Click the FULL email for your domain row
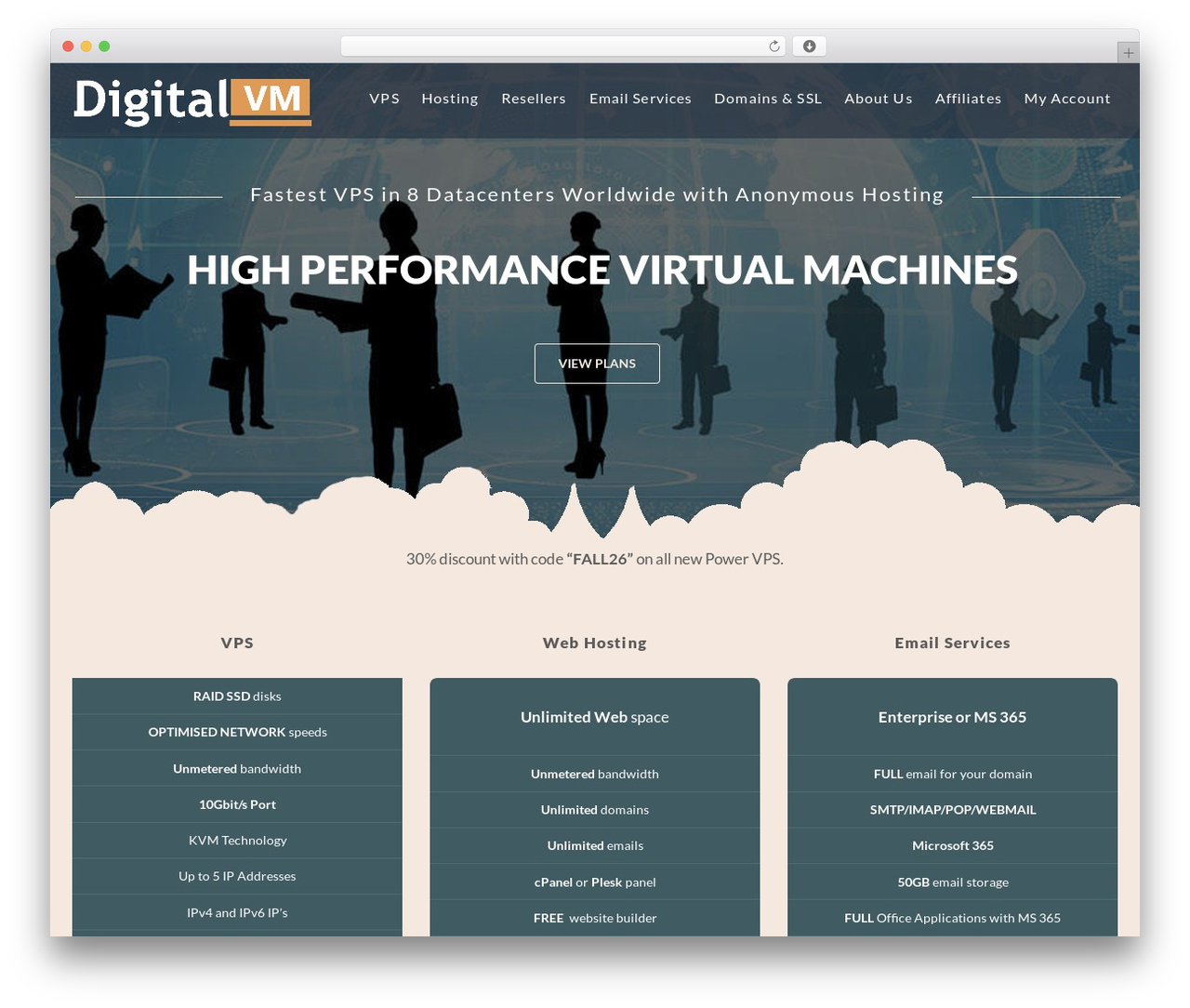 tap(953, 774)
